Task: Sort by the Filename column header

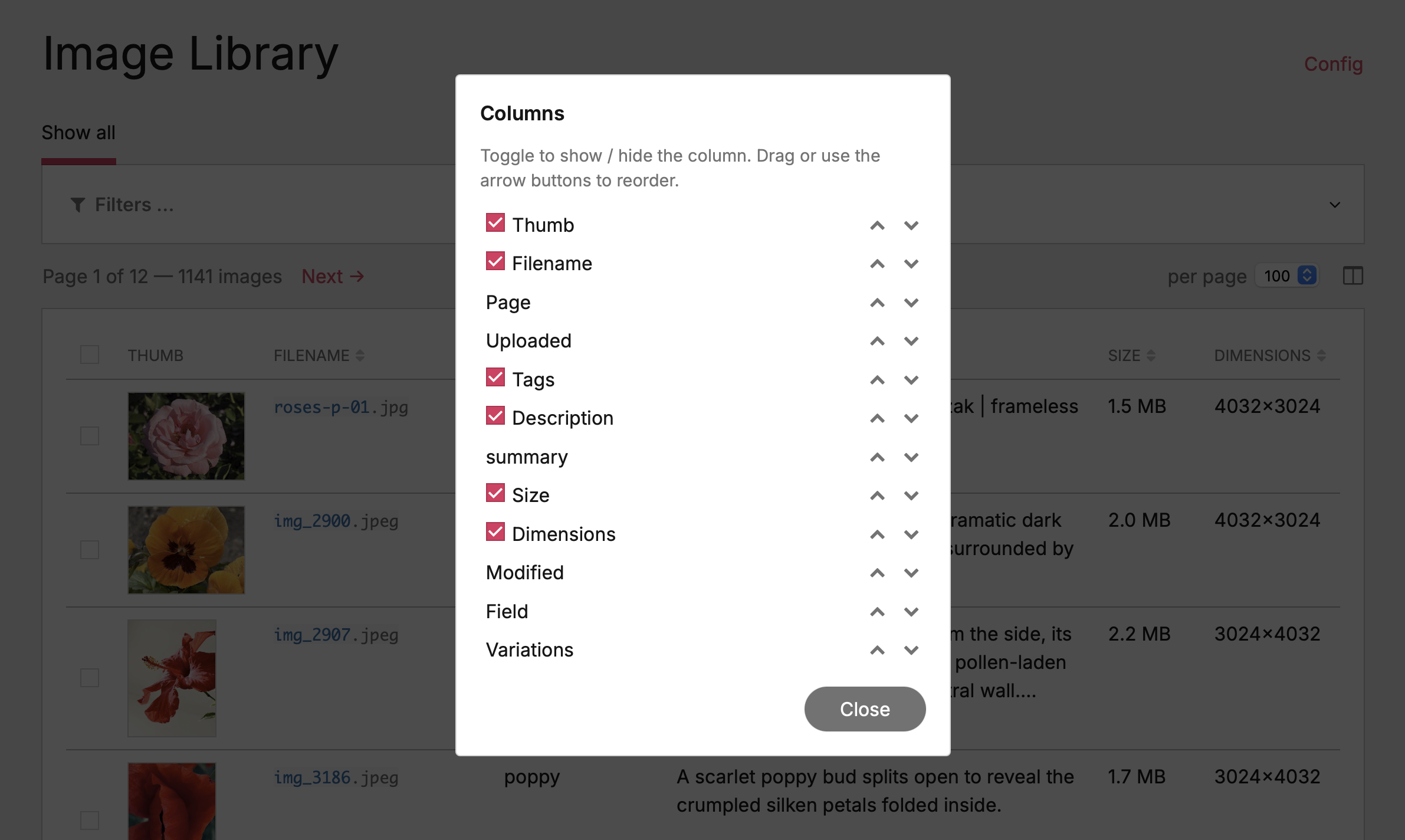Action: coord(319,355)
